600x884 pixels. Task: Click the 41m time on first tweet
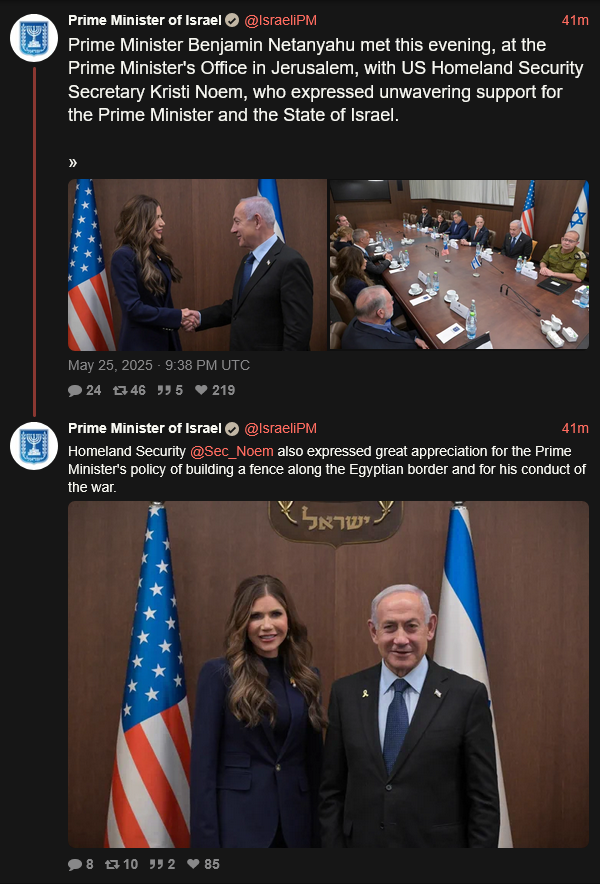pos(575,21)
